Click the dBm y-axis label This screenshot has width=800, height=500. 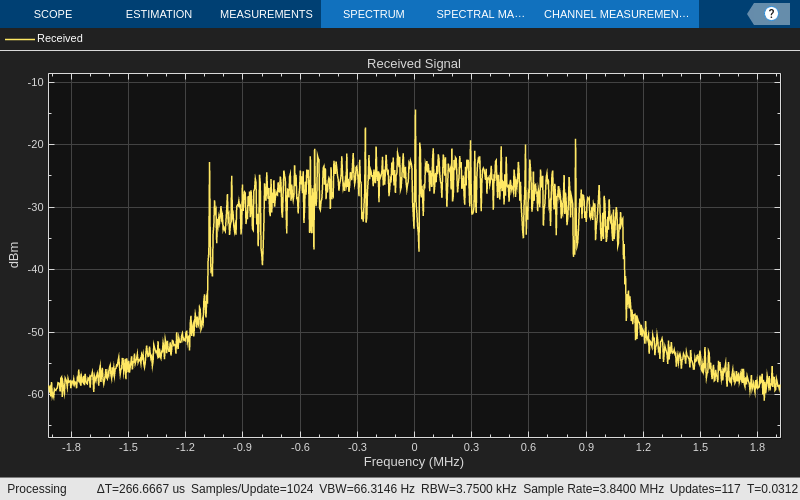14,255
